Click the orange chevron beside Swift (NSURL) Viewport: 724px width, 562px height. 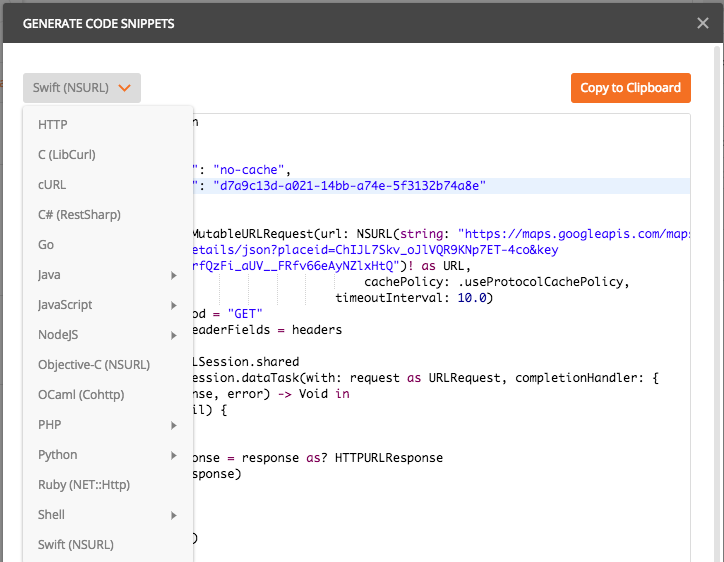(124, 88)
